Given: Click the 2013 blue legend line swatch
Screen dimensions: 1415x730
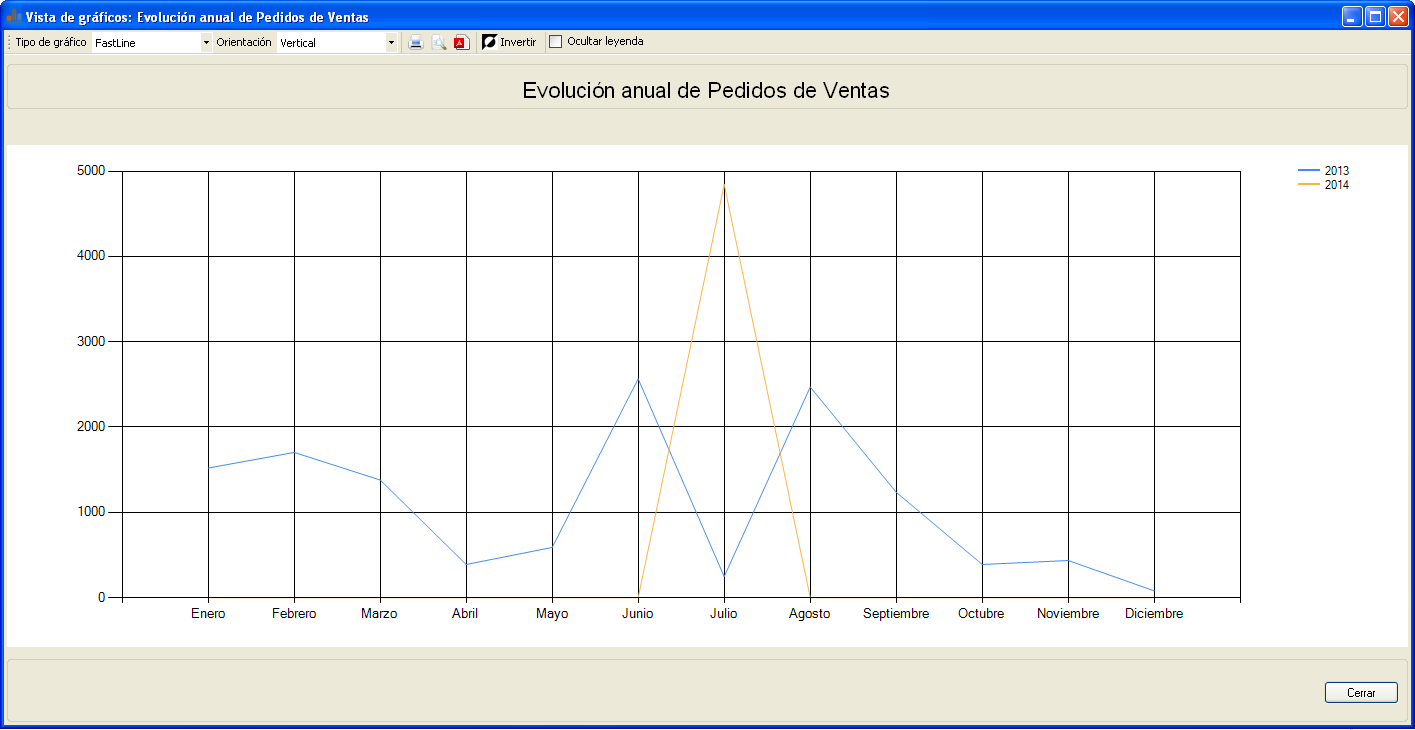Looking at the screenshot, I should (x=1308, y=171).
